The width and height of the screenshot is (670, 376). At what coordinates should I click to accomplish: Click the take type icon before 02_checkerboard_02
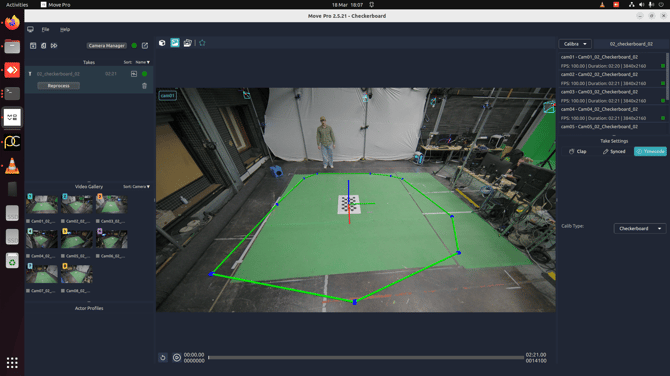(x=30, y=74)
